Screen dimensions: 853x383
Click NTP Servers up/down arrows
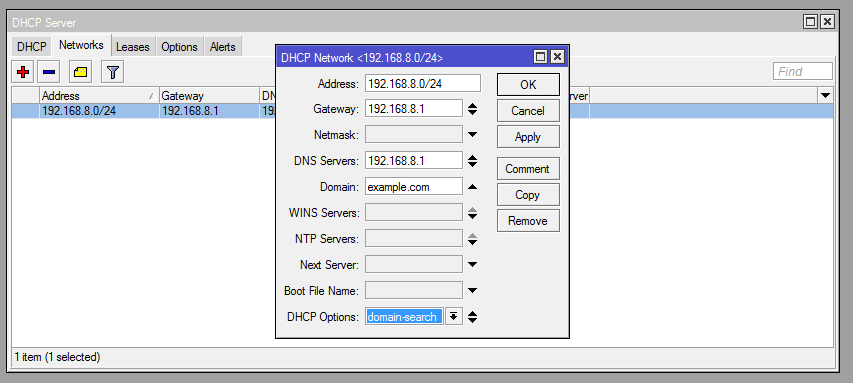point(472,239)
